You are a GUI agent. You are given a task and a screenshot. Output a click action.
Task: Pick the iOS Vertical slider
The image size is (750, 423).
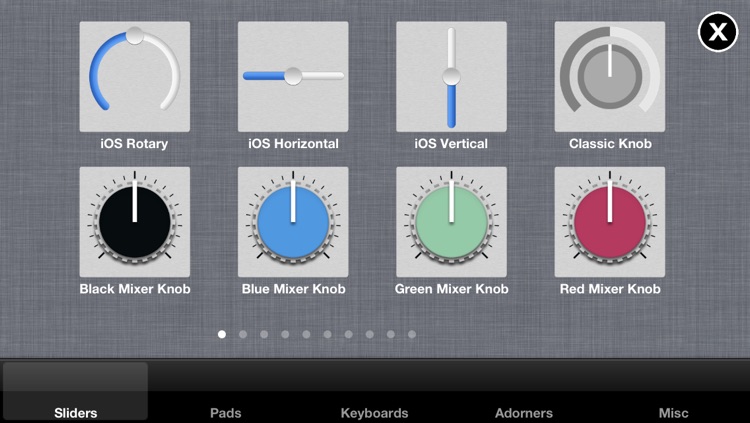coord(451,77)
